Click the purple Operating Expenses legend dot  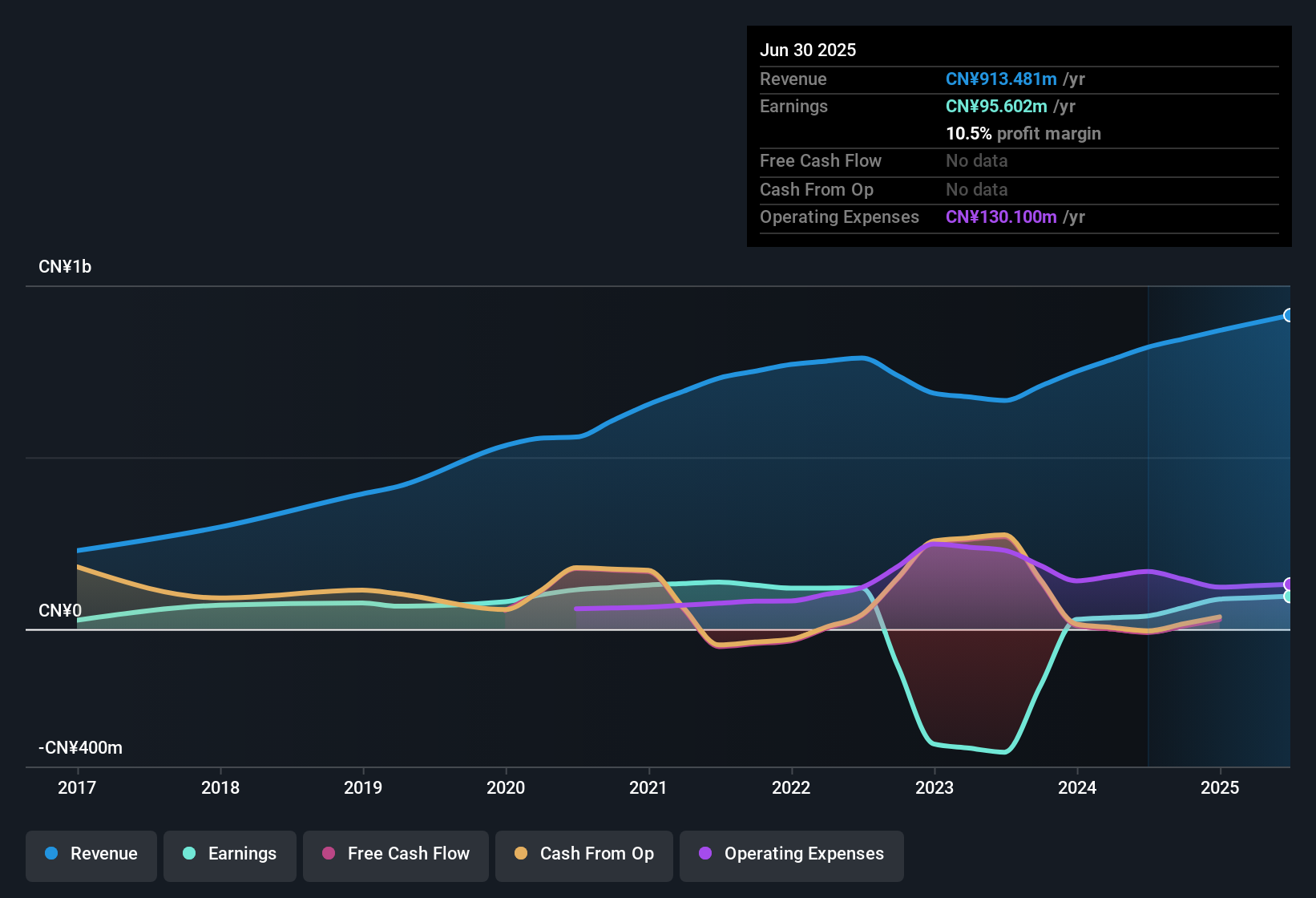(x=706, y=854)
